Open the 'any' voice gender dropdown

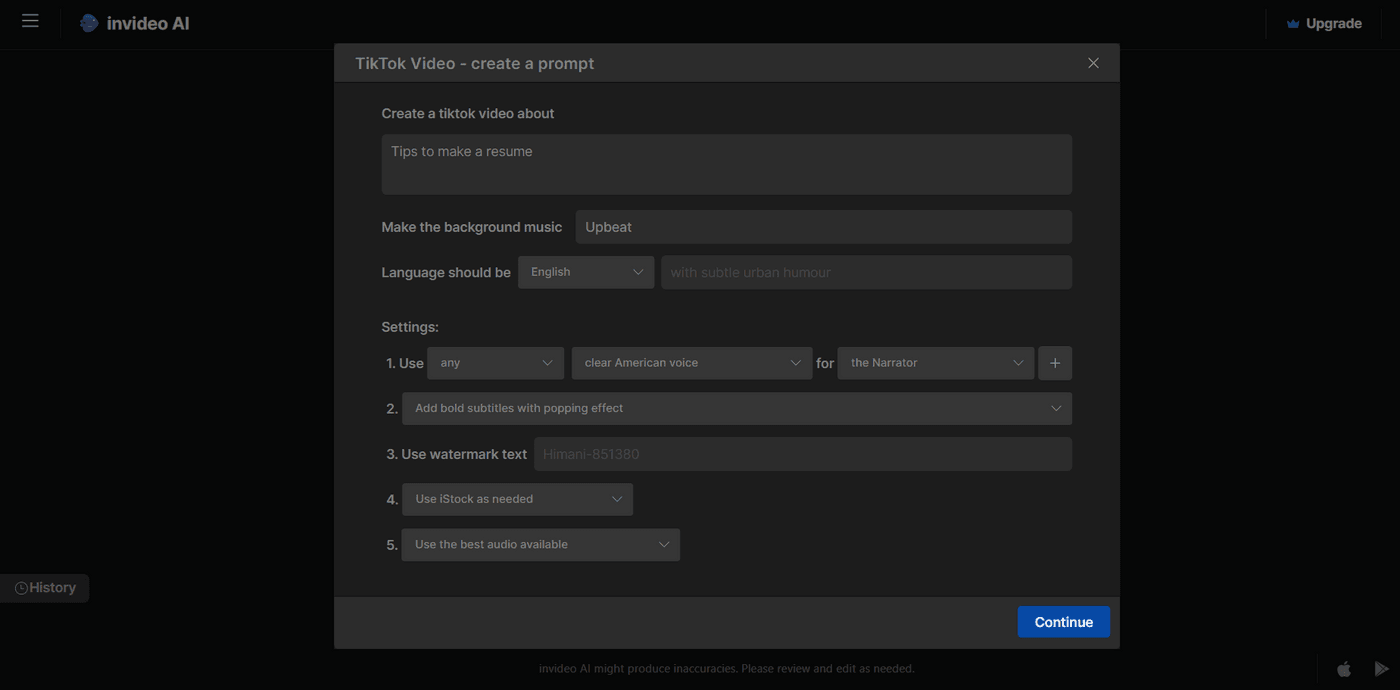coord(495,363)
